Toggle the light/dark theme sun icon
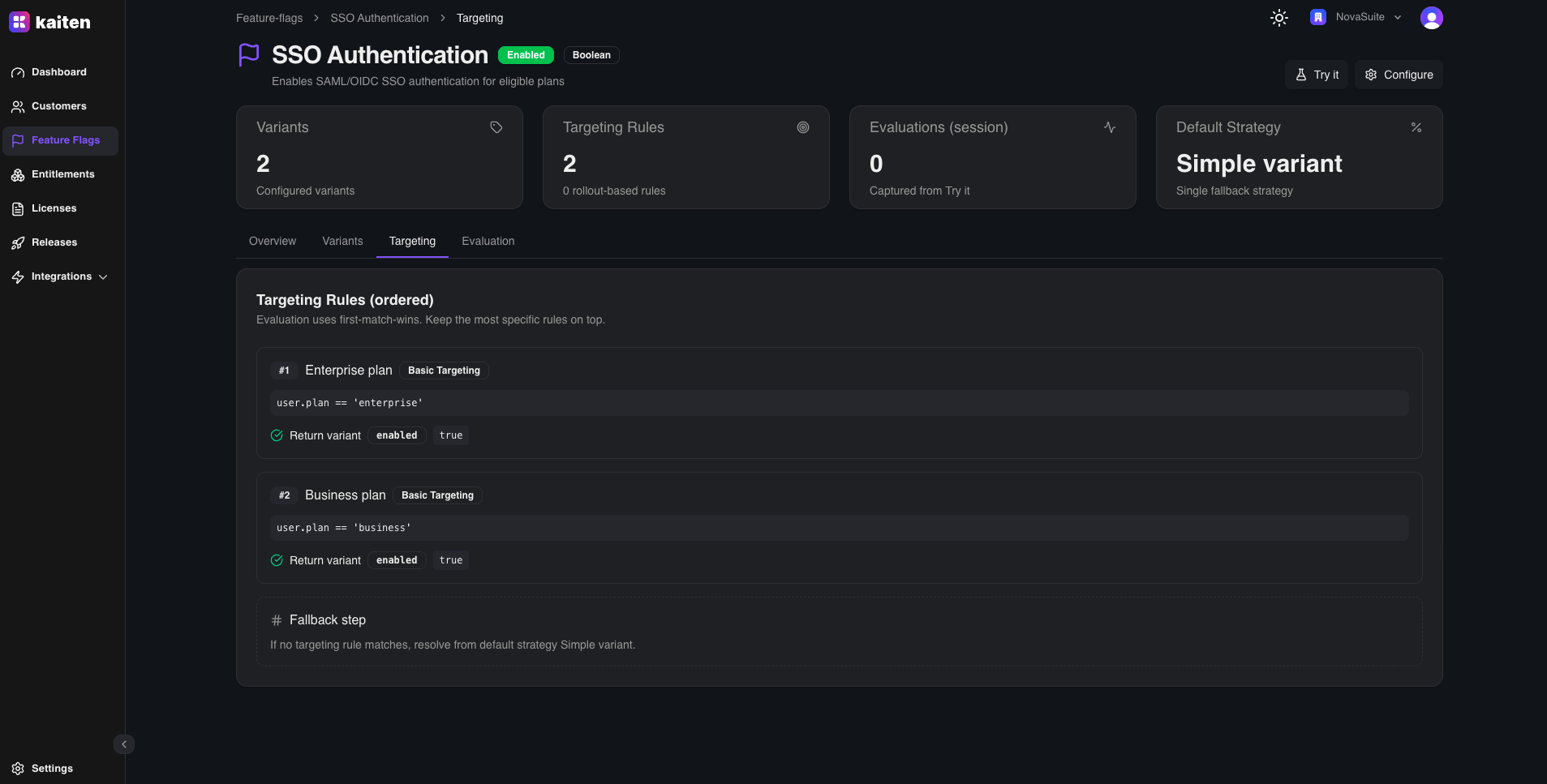1547x784 pixels. click(x=1278, y=18)
